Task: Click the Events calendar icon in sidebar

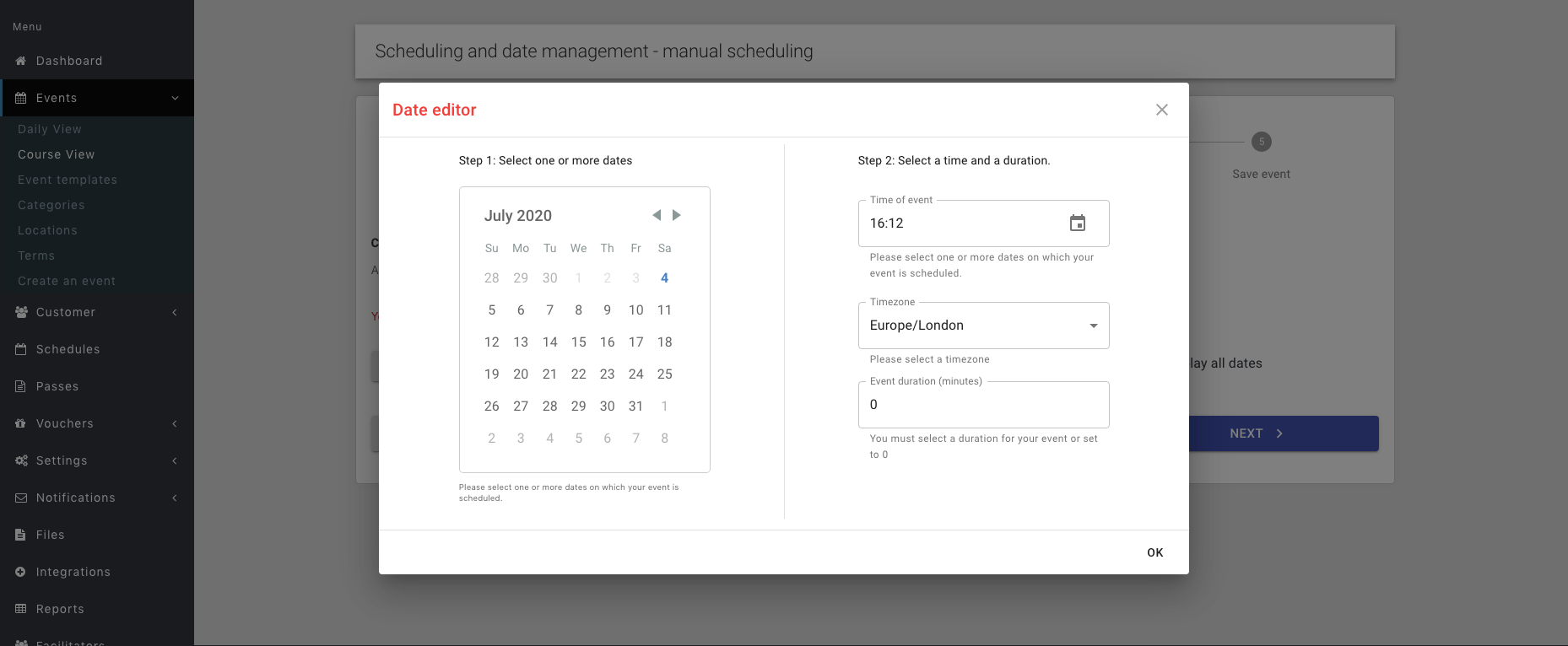Action: (21, 98)
